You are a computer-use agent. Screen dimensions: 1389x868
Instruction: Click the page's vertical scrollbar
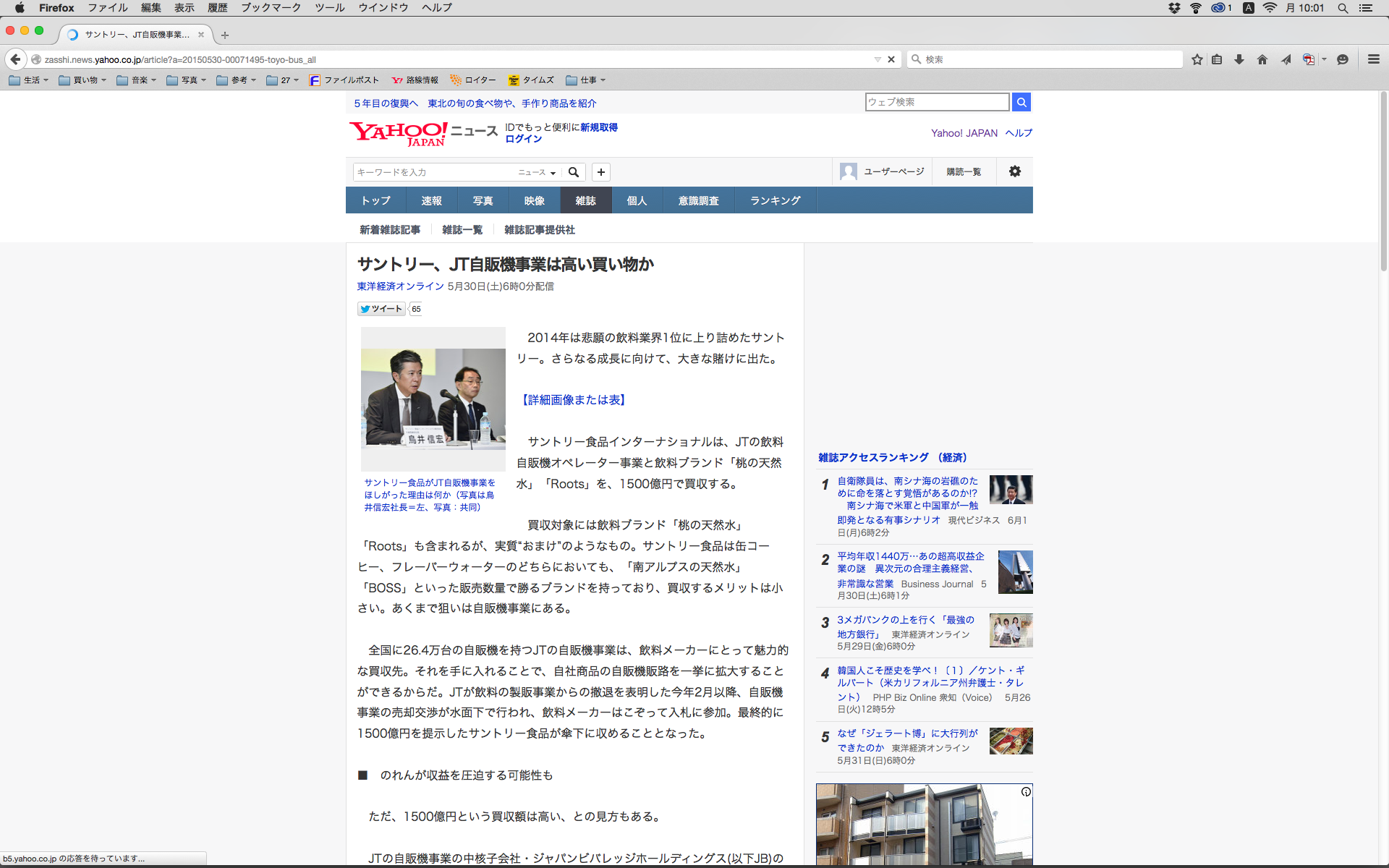1383,181
